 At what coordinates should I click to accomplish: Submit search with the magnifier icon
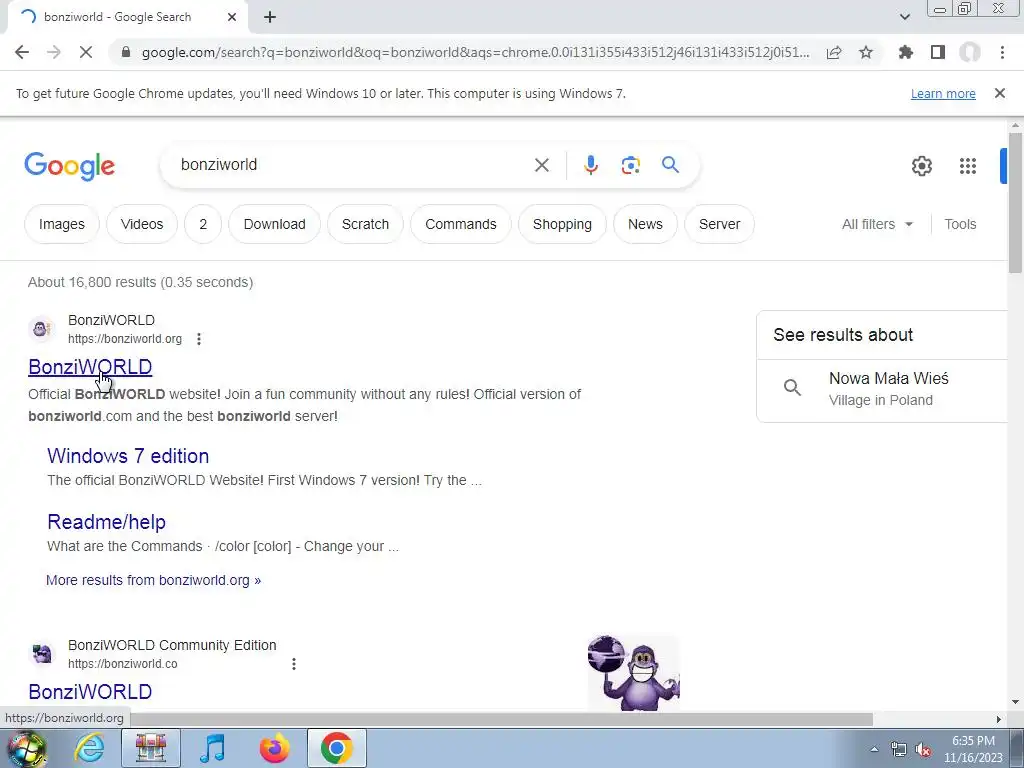(670, 165)
